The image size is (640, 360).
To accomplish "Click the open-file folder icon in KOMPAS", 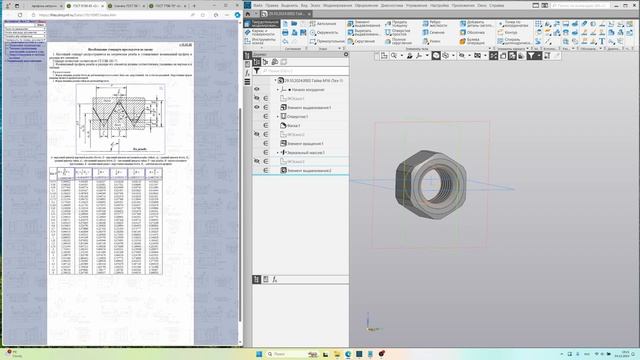I will [294, 24].
